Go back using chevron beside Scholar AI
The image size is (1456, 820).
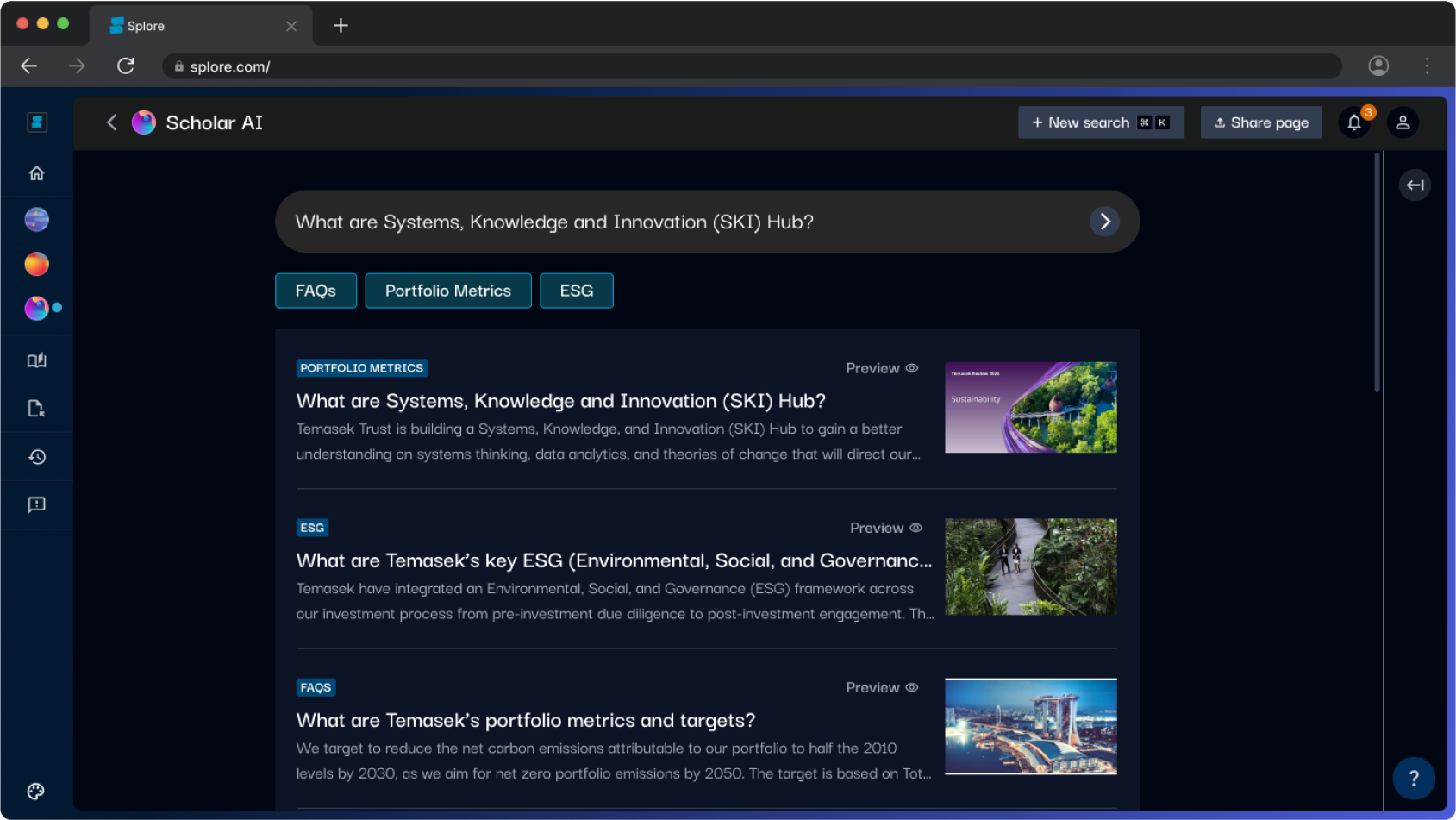[x=111, y=122]
